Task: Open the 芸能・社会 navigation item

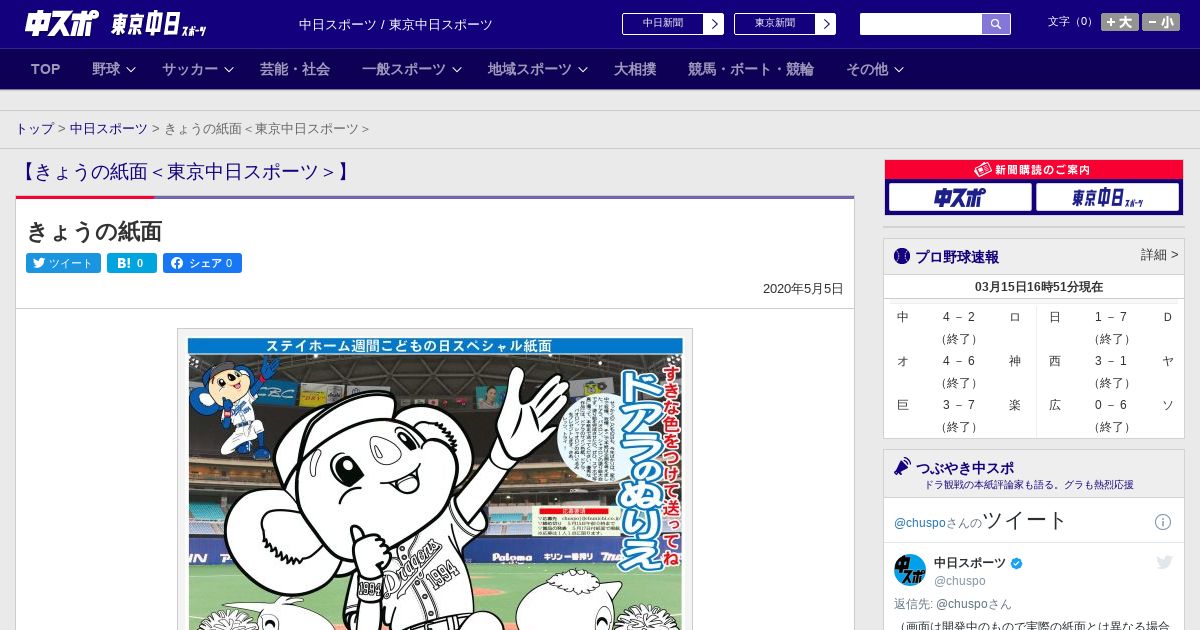Action: (x=295, y=69)
